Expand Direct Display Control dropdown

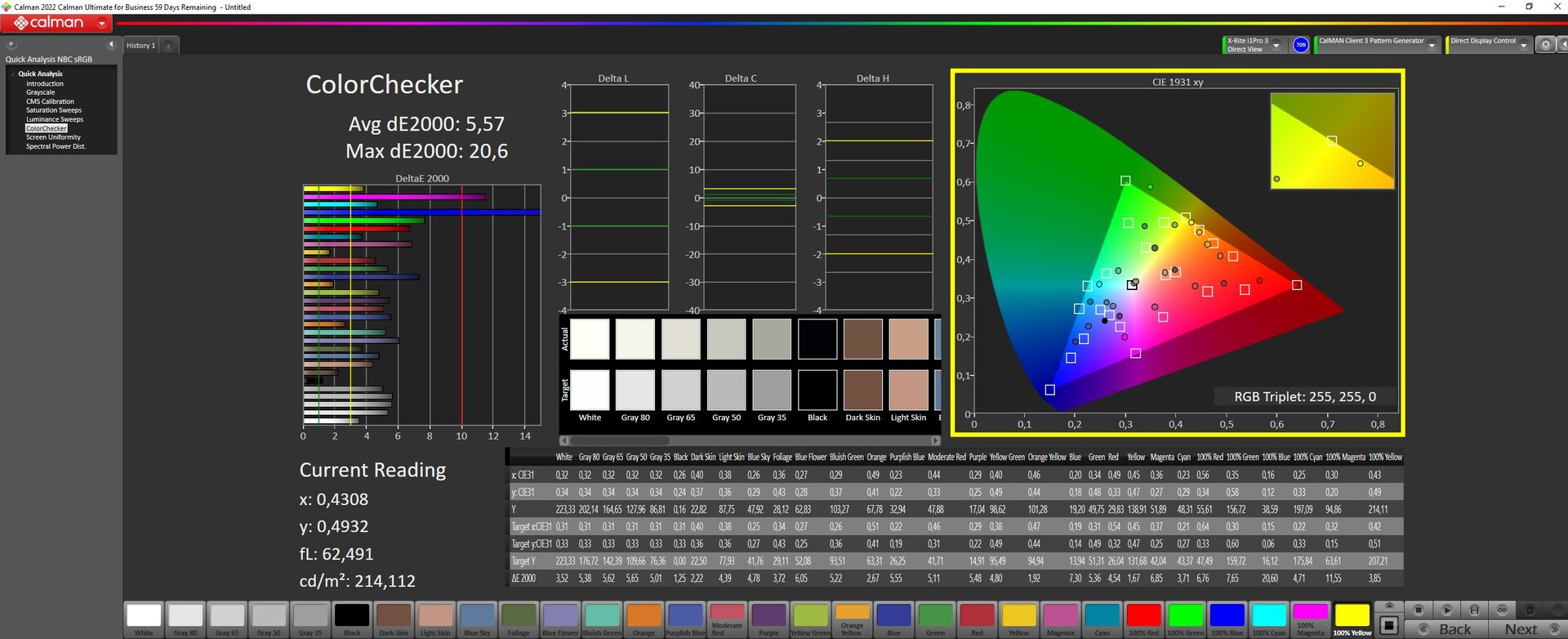(x=1523, y=46)
